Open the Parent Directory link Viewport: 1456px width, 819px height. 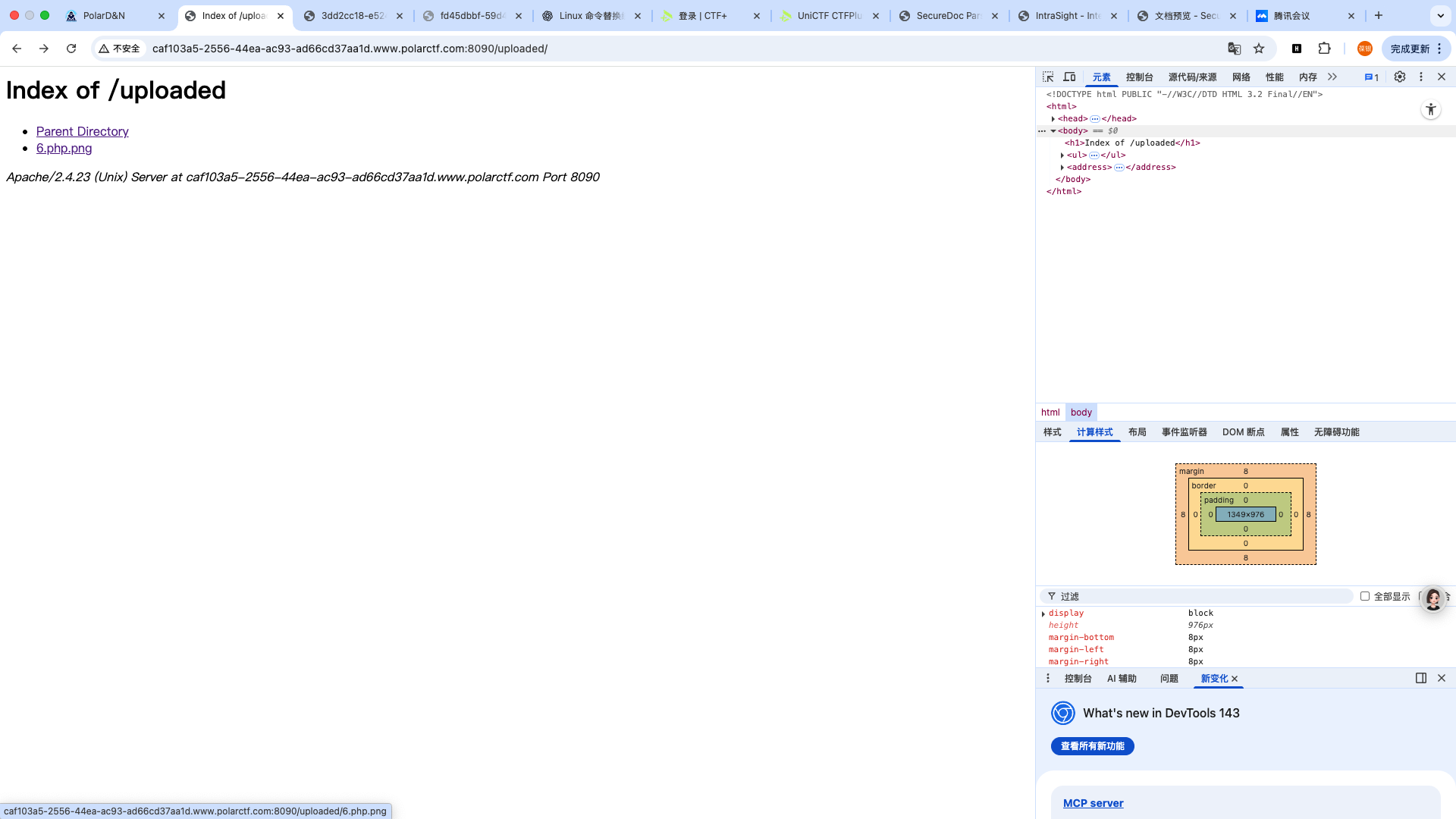[x=83, y=131]
